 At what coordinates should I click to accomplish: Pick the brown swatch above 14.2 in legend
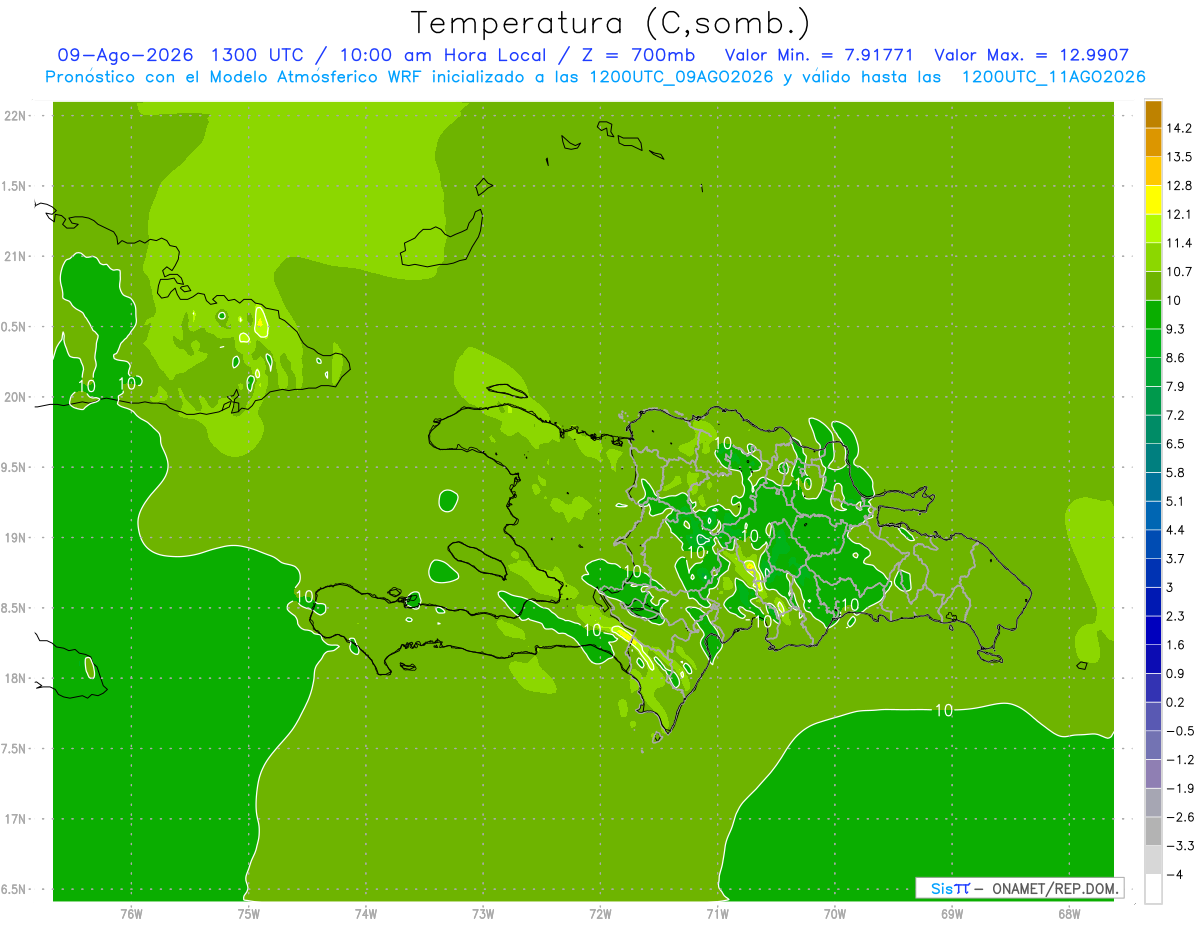(1153, 113)
